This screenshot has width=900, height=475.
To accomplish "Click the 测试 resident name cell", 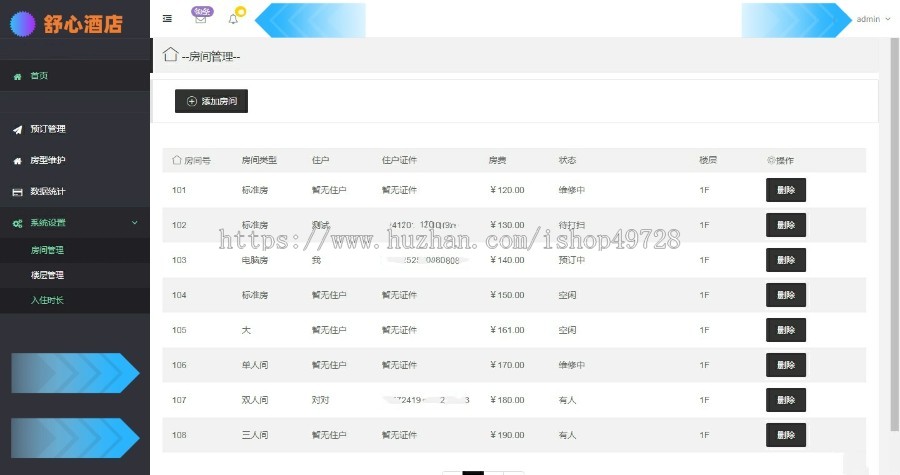I will point(320,225).
